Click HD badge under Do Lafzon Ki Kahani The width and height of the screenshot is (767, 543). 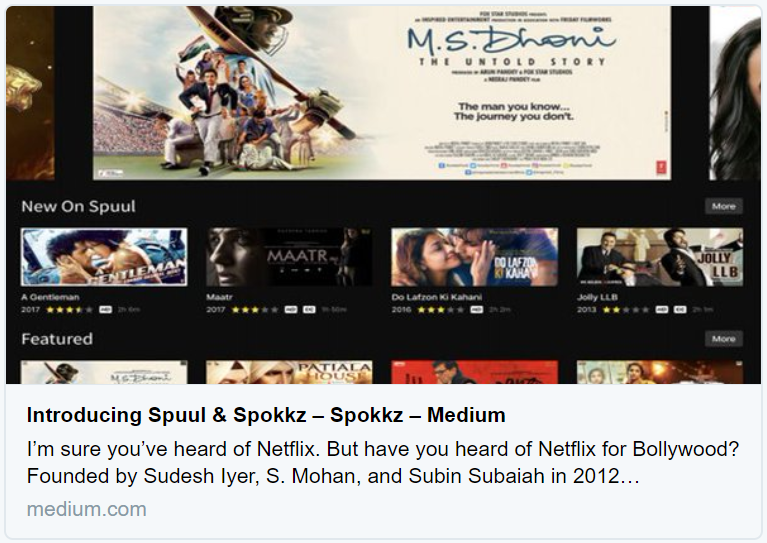(476, 310)
